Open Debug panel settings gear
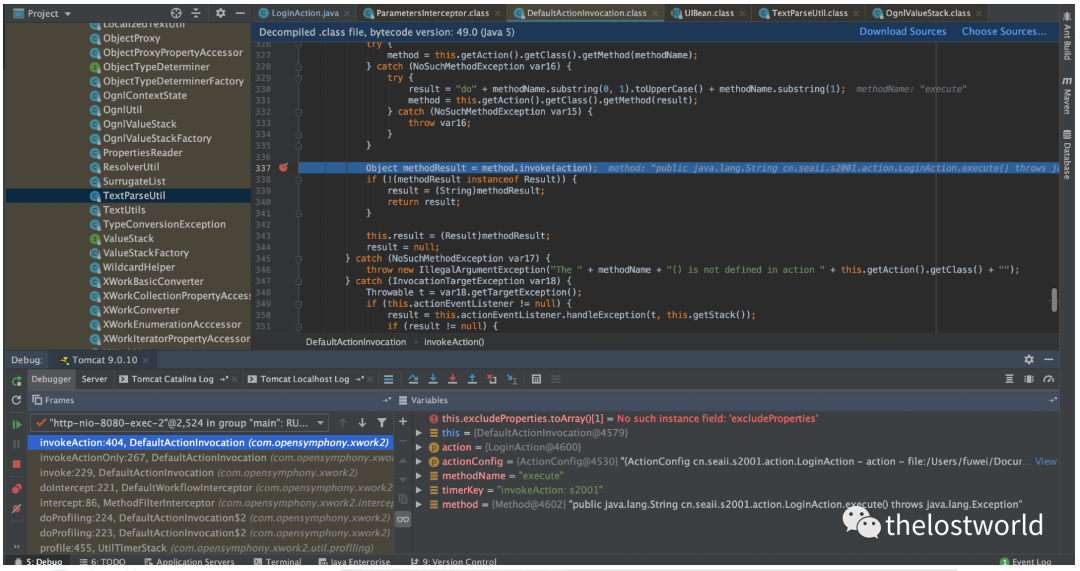 coord(1028,359)
